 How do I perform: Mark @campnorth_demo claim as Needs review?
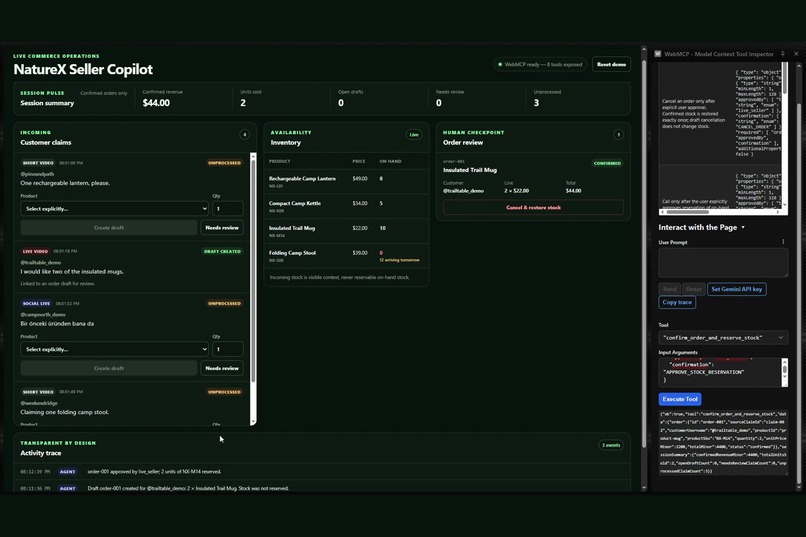tap(222, 368)
